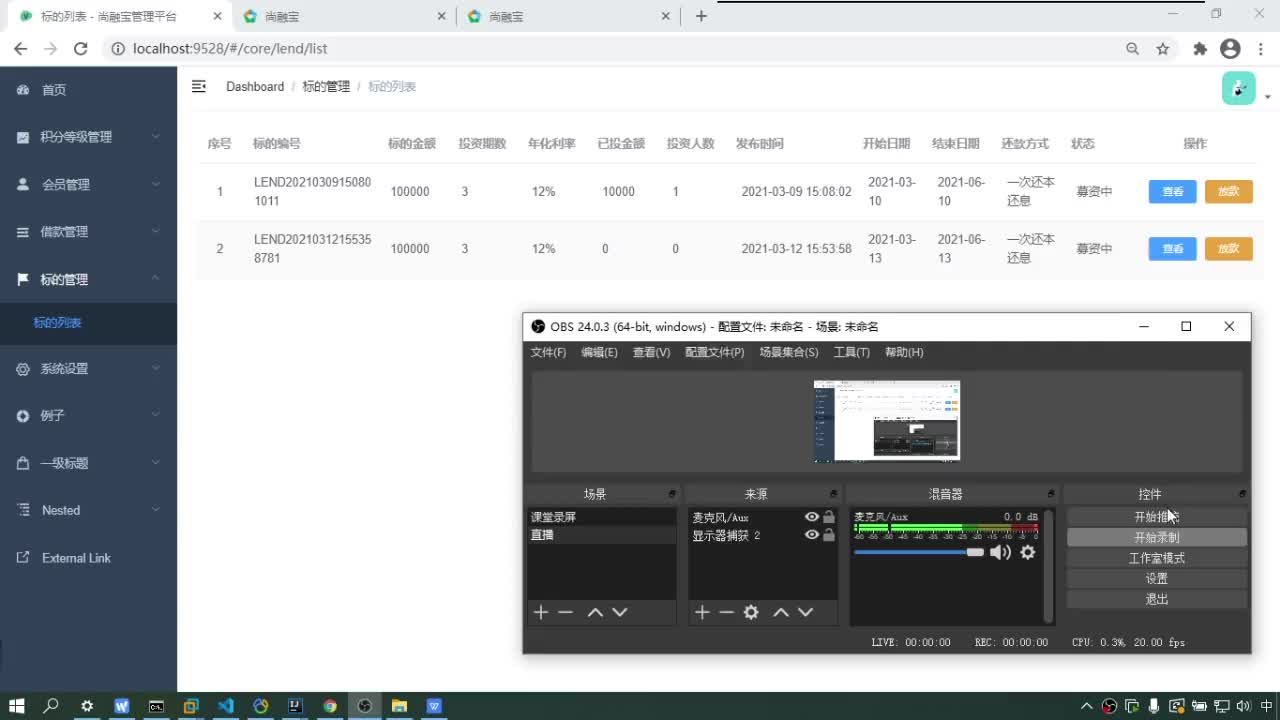Collapse 标的管理 sidebar menu
Screen dimensions: 1280x720
pyautogui.click(x=88, y=279)
